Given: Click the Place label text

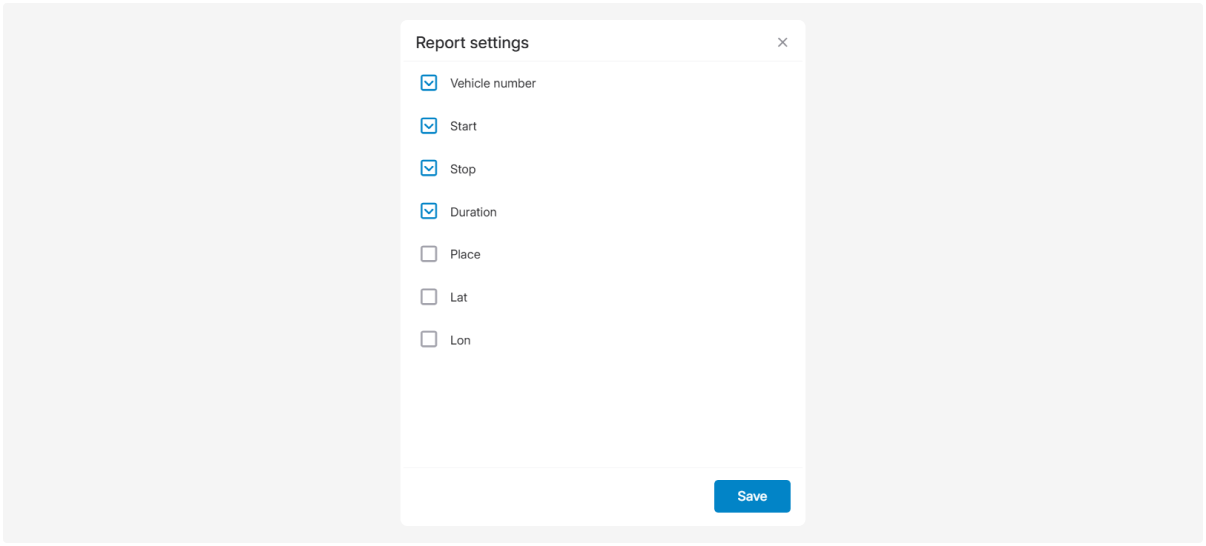Looking at the screenshot, I should (465, 255).
